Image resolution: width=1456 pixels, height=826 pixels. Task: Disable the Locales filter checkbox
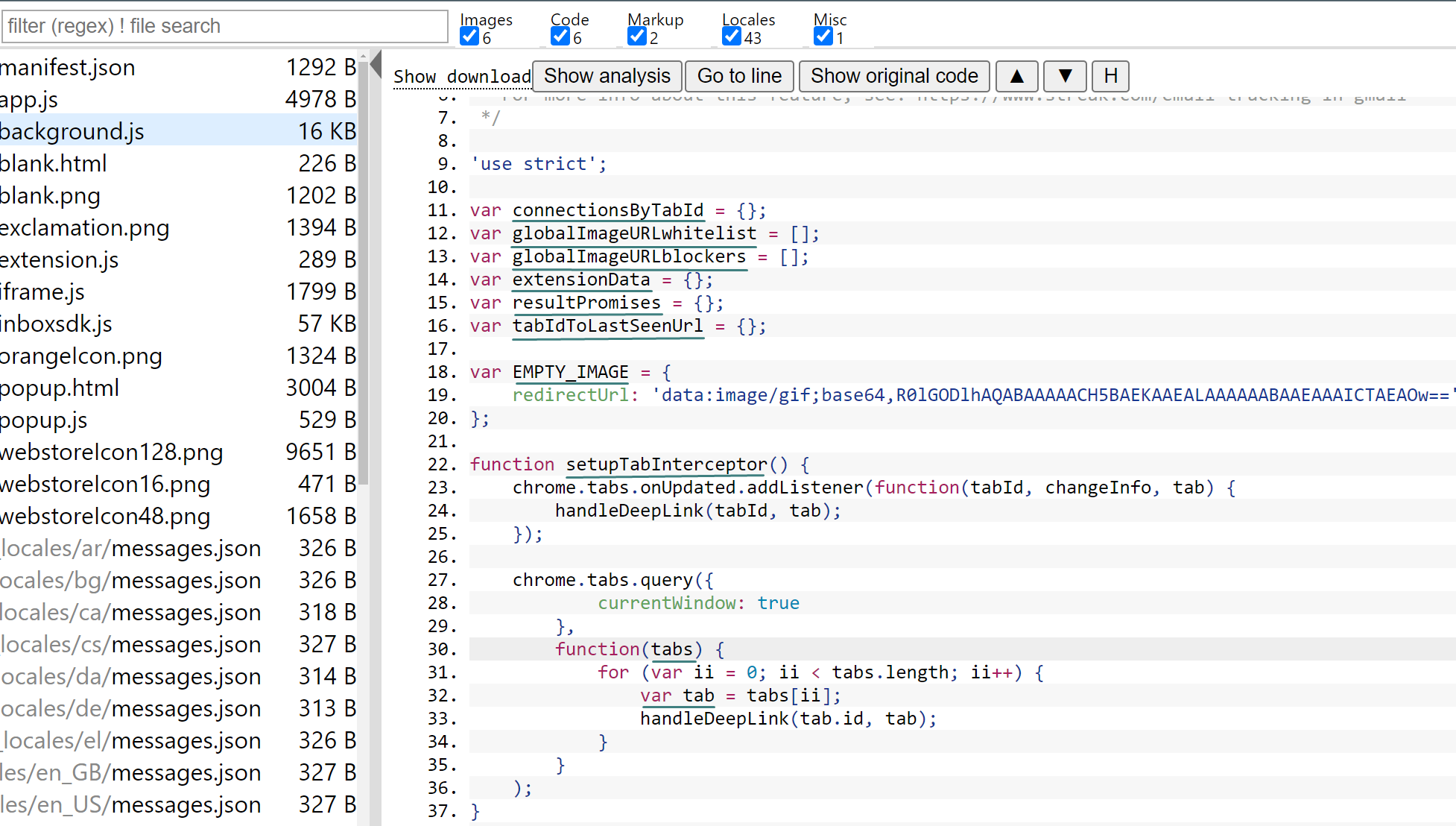731,35
